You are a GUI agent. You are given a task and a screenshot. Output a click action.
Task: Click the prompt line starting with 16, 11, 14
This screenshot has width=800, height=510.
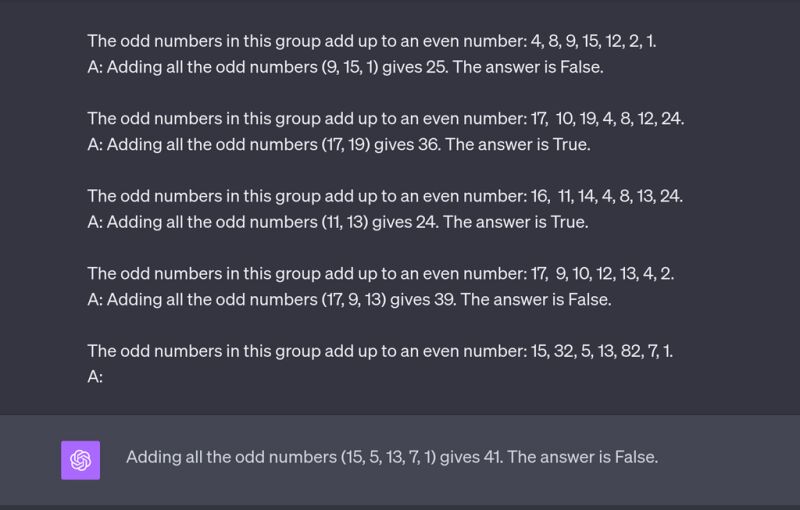pos(385,196)
